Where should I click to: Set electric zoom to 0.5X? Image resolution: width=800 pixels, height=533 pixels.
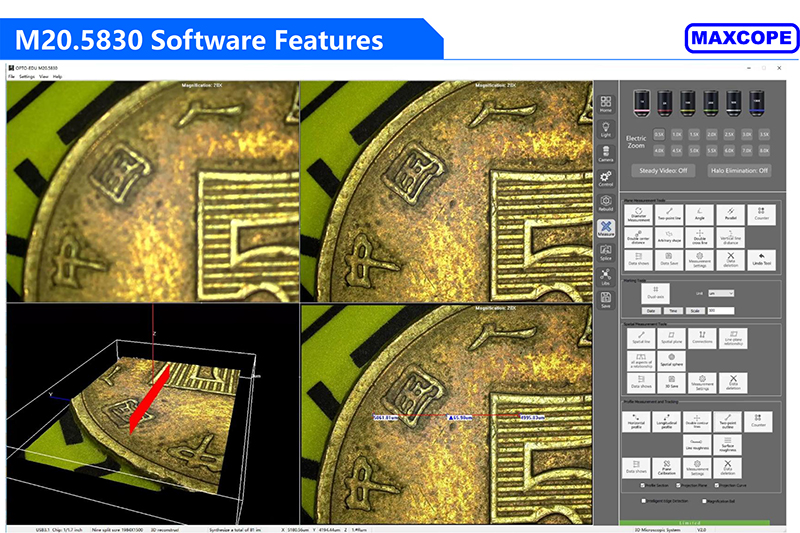[x=659, y=135]
